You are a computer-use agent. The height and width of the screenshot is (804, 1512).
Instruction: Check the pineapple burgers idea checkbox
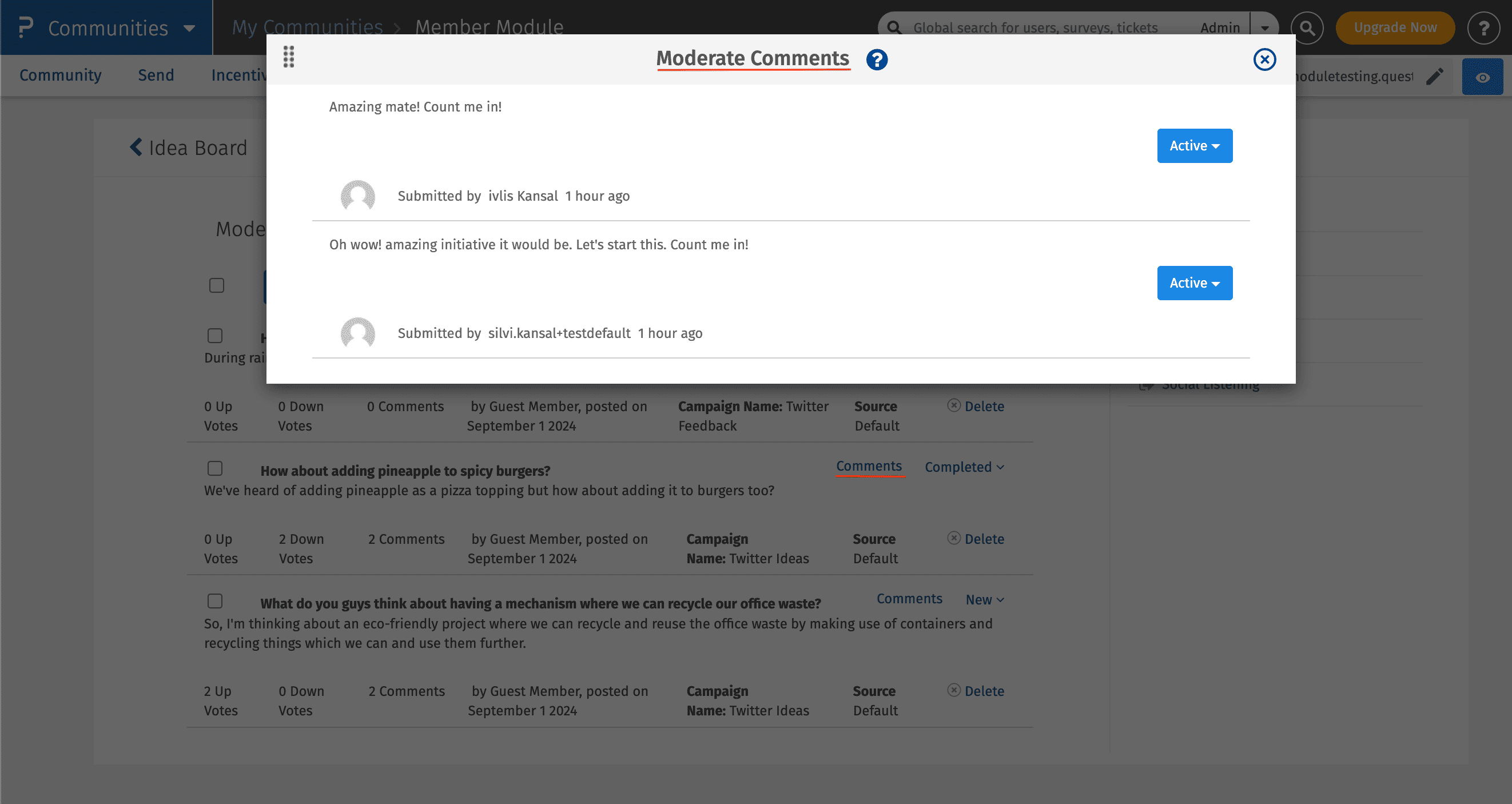[x=215, y=468]
